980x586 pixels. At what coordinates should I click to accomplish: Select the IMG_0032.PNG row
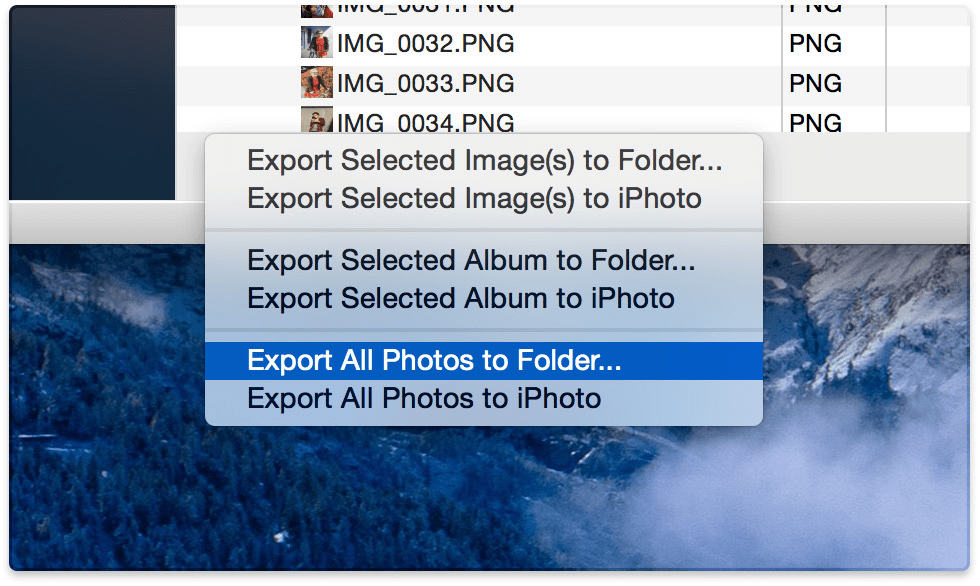pyautogui.click(x=550, y=43)
